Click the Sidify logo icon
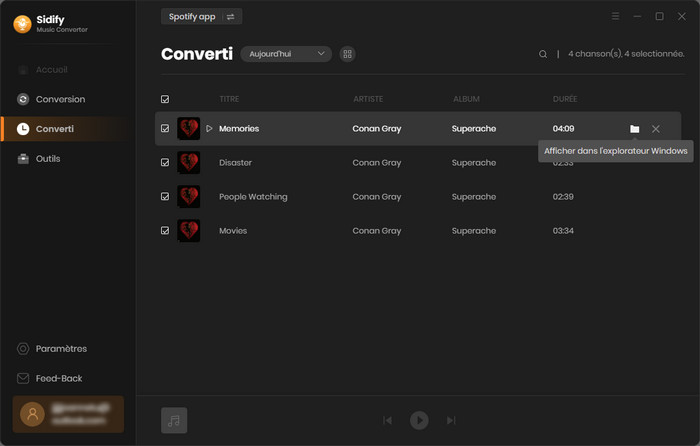700x446 pixels. click(21, 21)
